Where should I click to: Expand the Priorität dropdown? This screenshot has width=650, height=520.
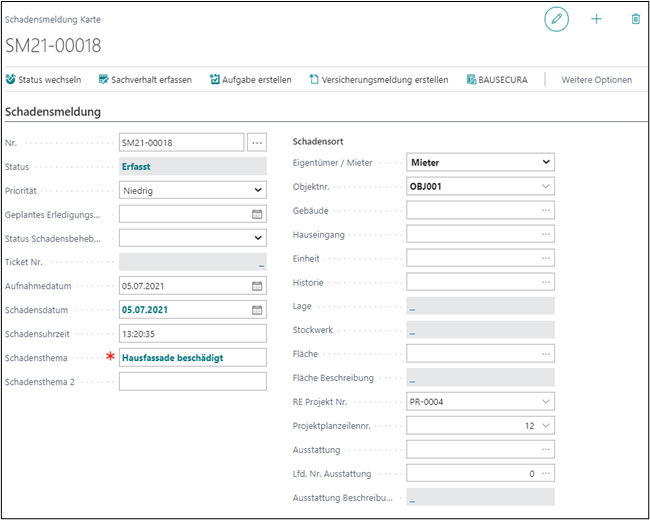pyautogui.click(x=257, y=190)
